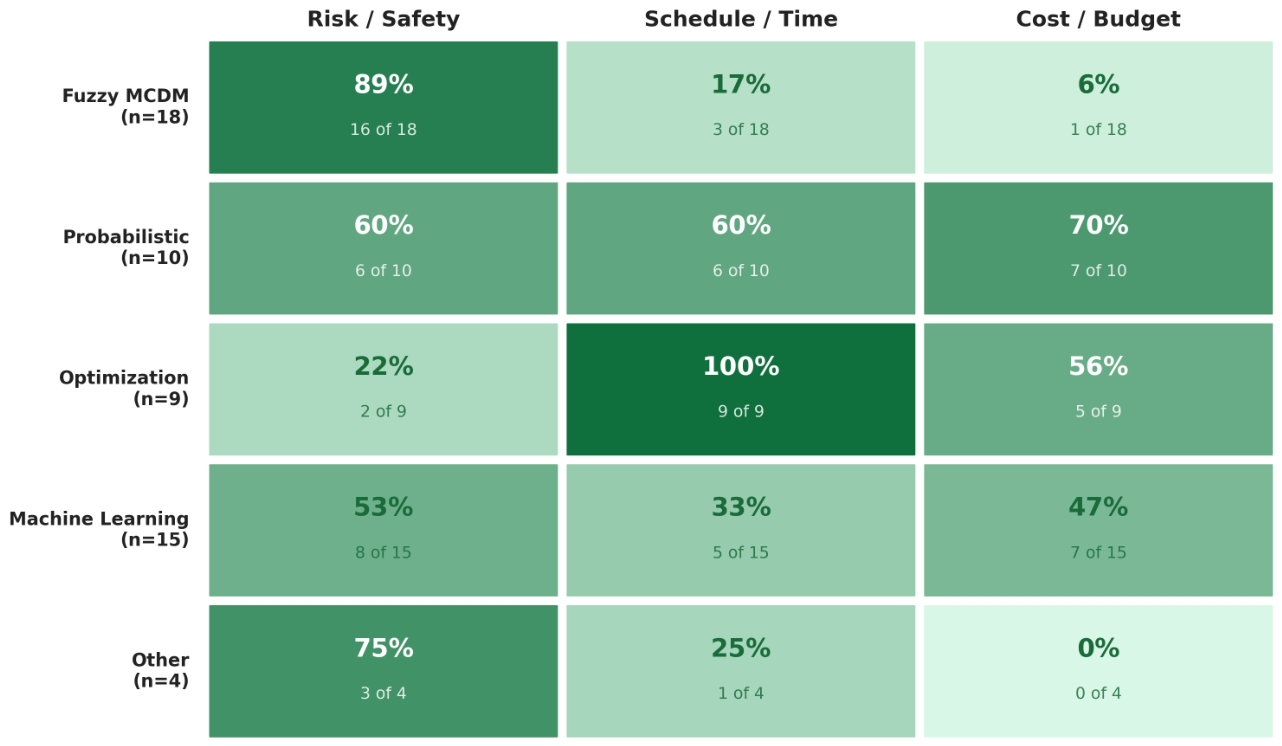Click the Machine Learning 53% Risk cell

(383, 530)
